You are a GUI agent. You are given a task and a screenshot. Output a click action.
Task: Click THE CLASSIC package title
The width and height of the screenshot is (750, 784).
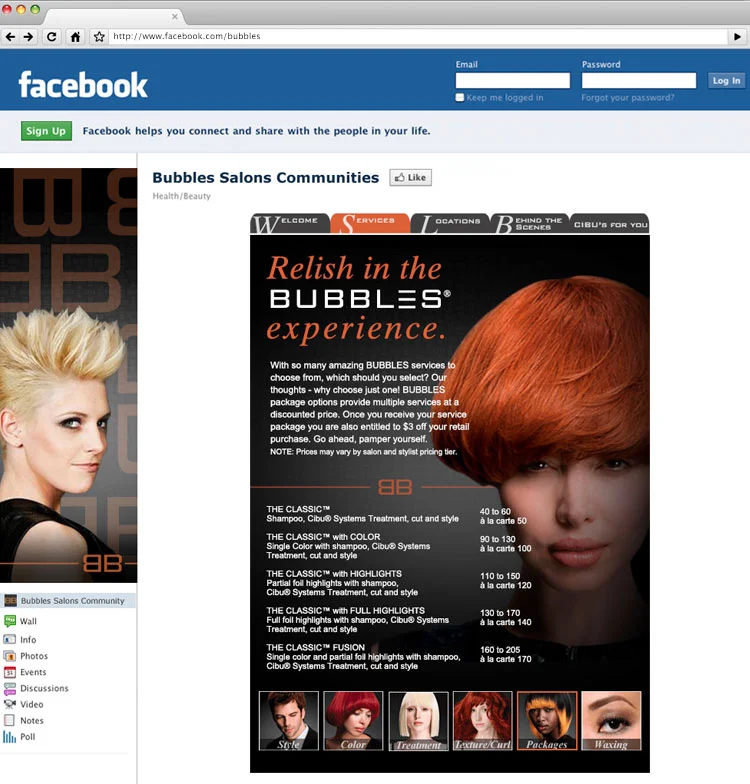click(298, 509)
